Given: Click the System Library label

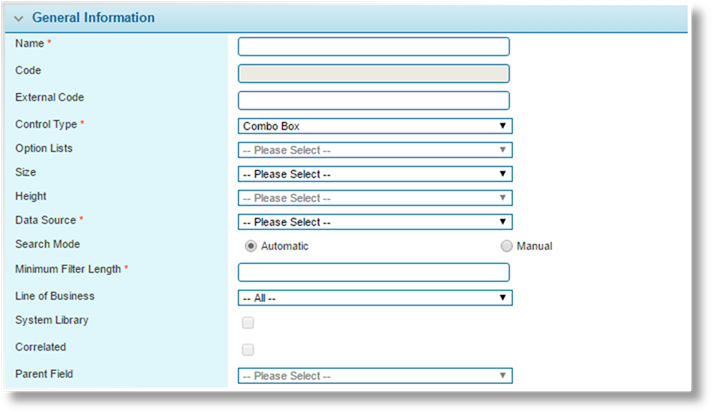Looking at the screenshot, I should click(x=51, y=320).
